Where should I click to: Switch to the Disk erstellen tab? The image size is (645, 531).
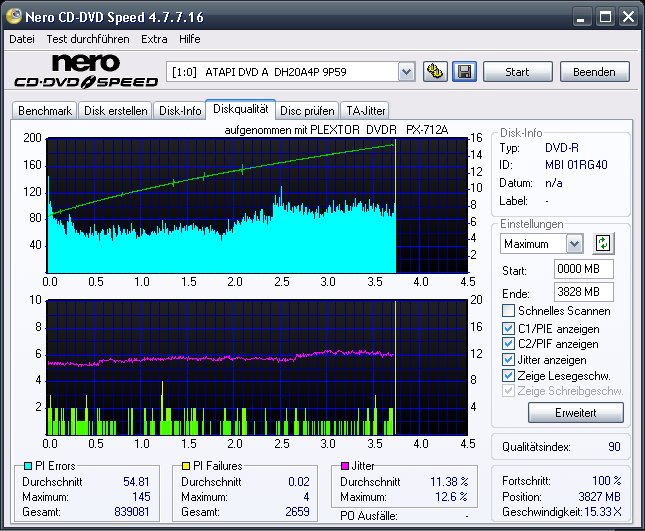click(x=116, y=111)
